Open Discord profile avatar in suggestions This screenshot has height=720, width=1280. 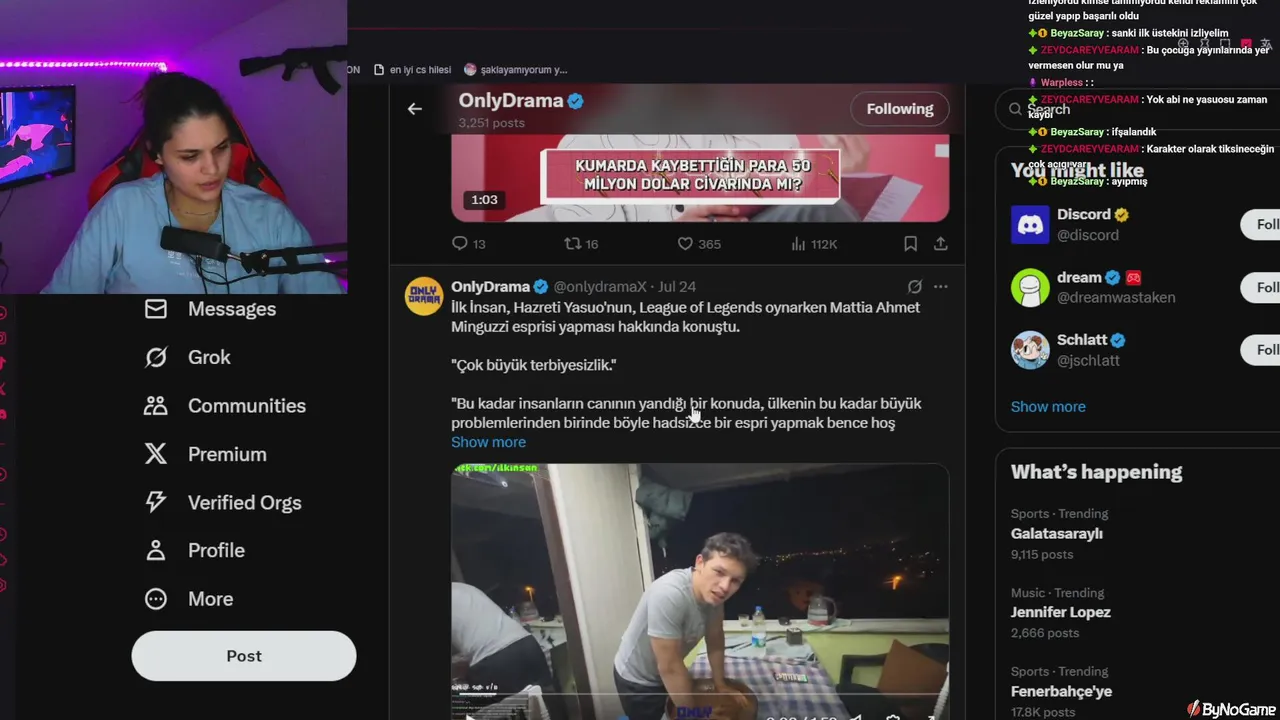tap(1030, 225)
